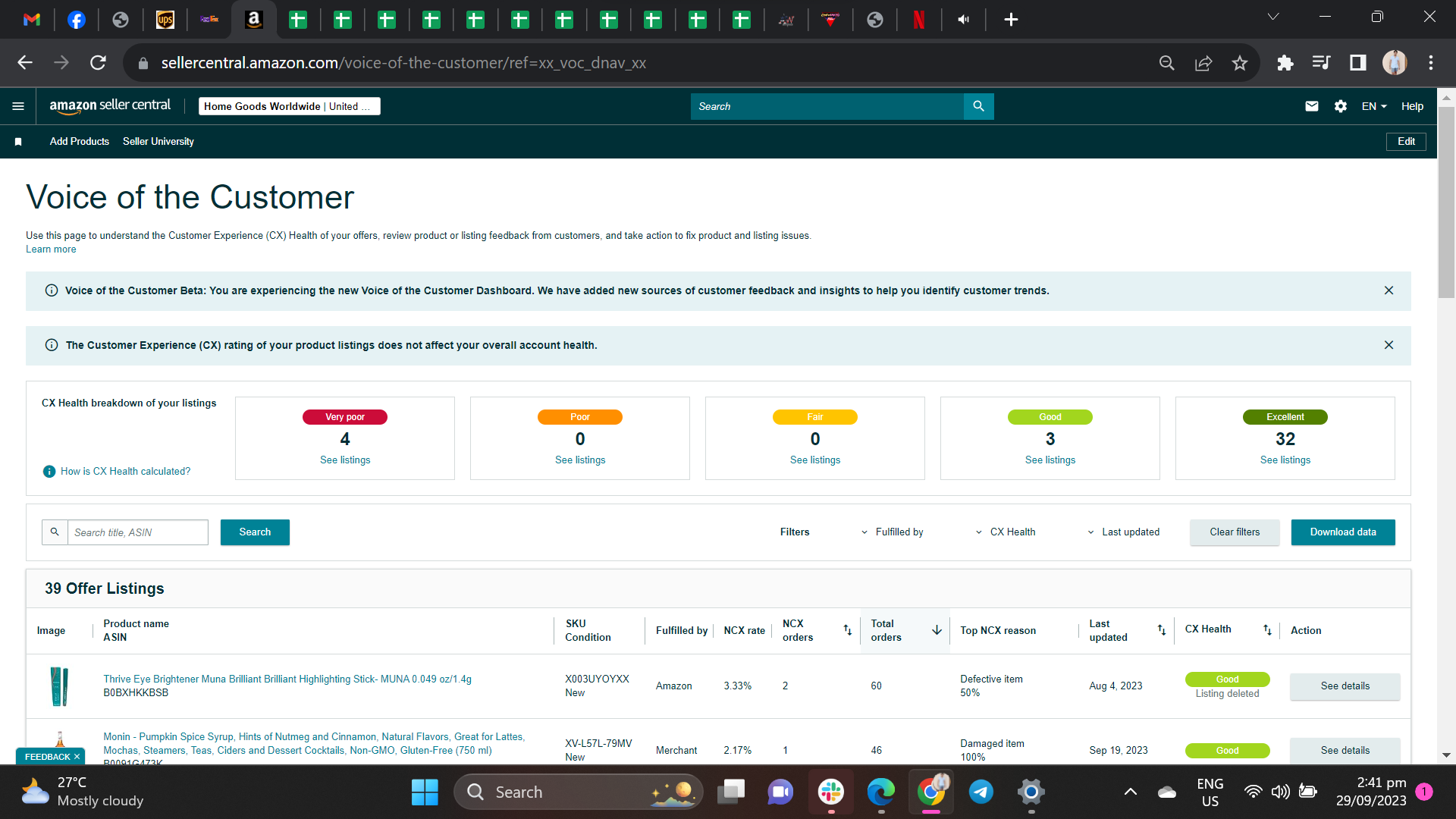Click Clear filters button
Screen dimensions: 1456x819
[1235, 532]
